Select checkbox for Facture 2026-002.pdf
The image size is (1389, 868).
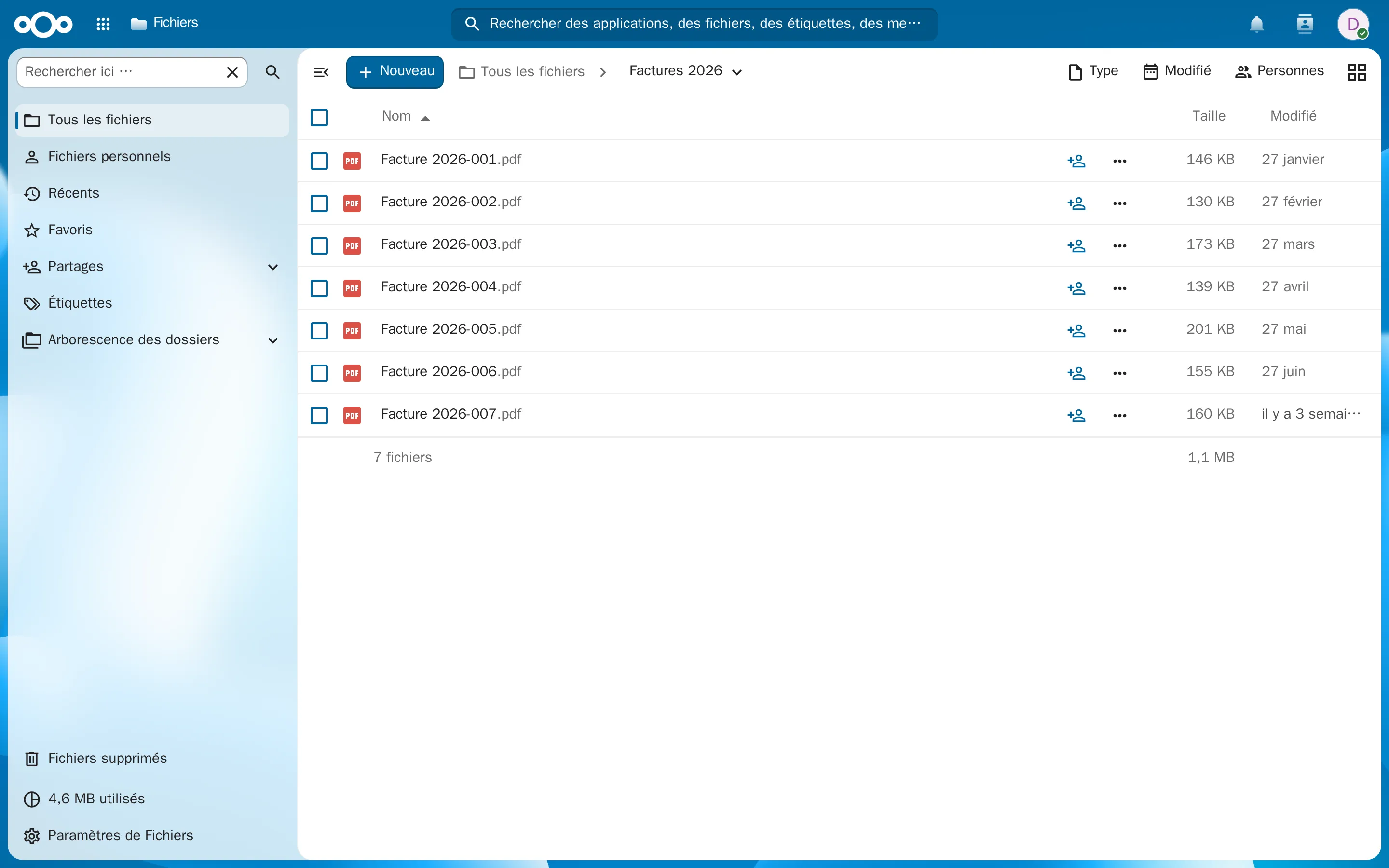(319, 203)
